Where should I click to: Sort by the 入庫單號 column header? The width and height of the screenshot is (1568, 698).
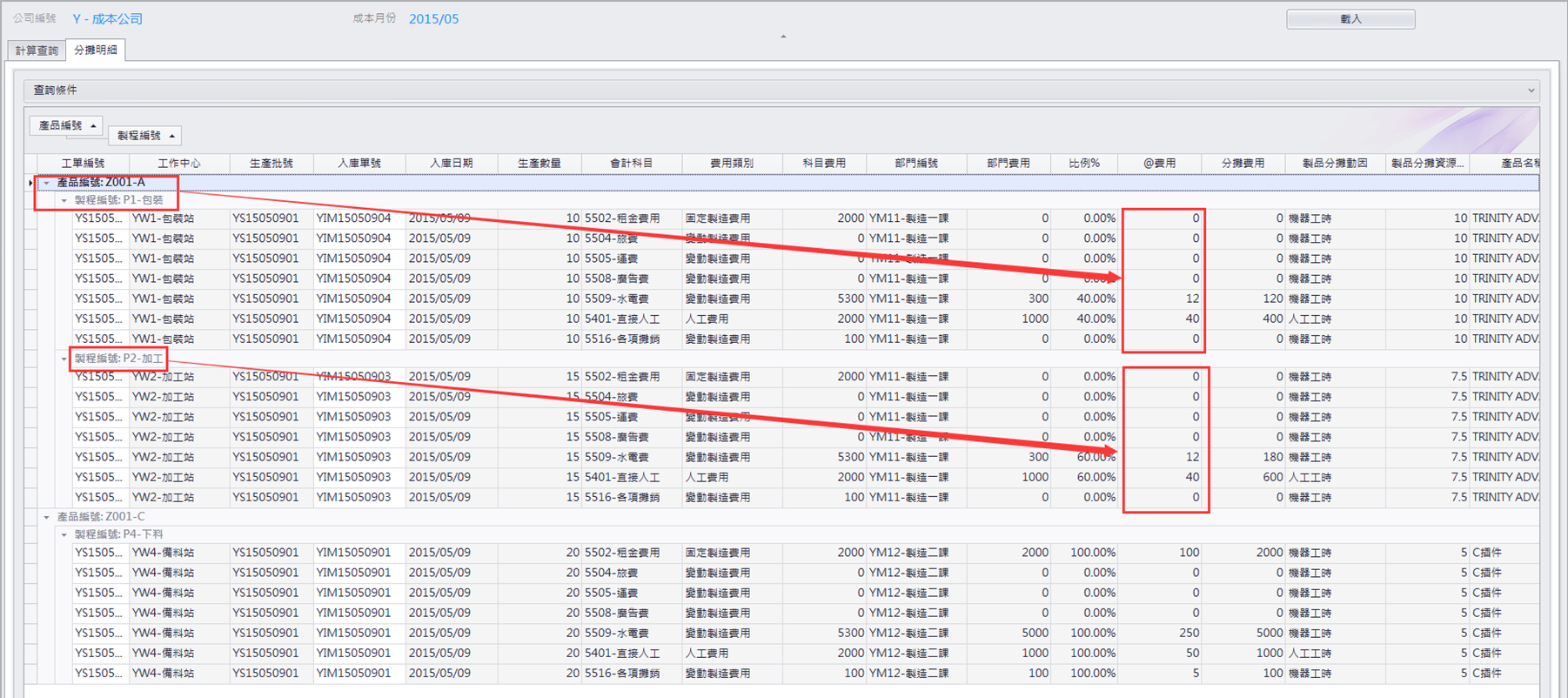(x=358, y=164)
